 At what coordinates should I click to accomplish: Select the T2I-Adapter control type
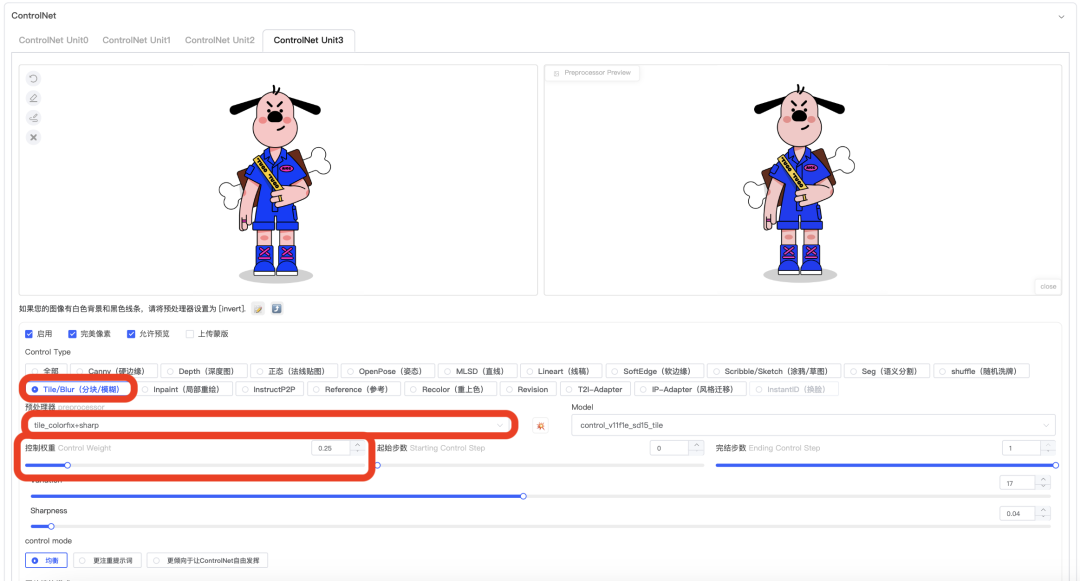coord(596,390)
